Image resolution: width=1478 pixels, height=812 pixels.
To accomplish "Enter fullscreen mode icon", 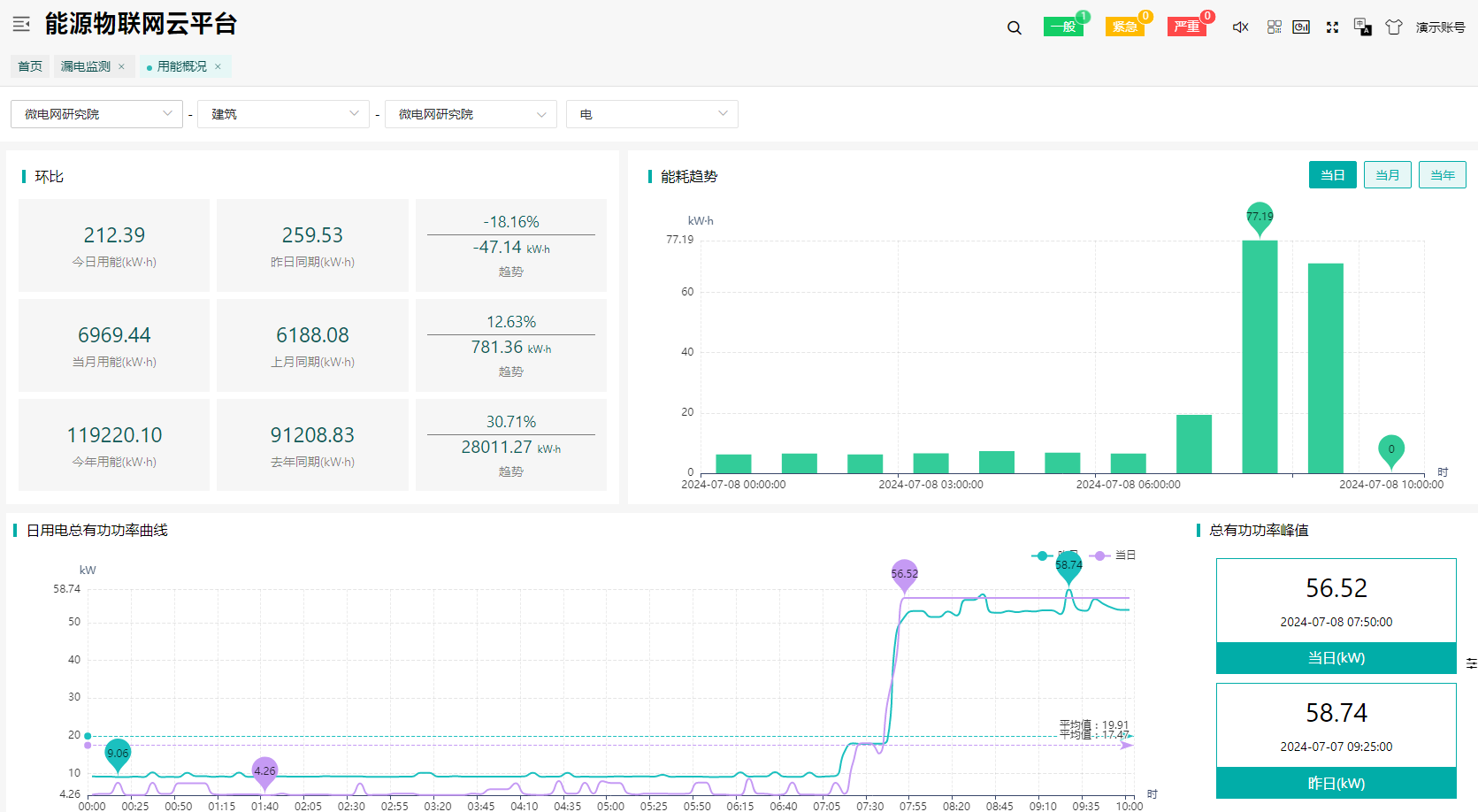I will pos(1332,27).
